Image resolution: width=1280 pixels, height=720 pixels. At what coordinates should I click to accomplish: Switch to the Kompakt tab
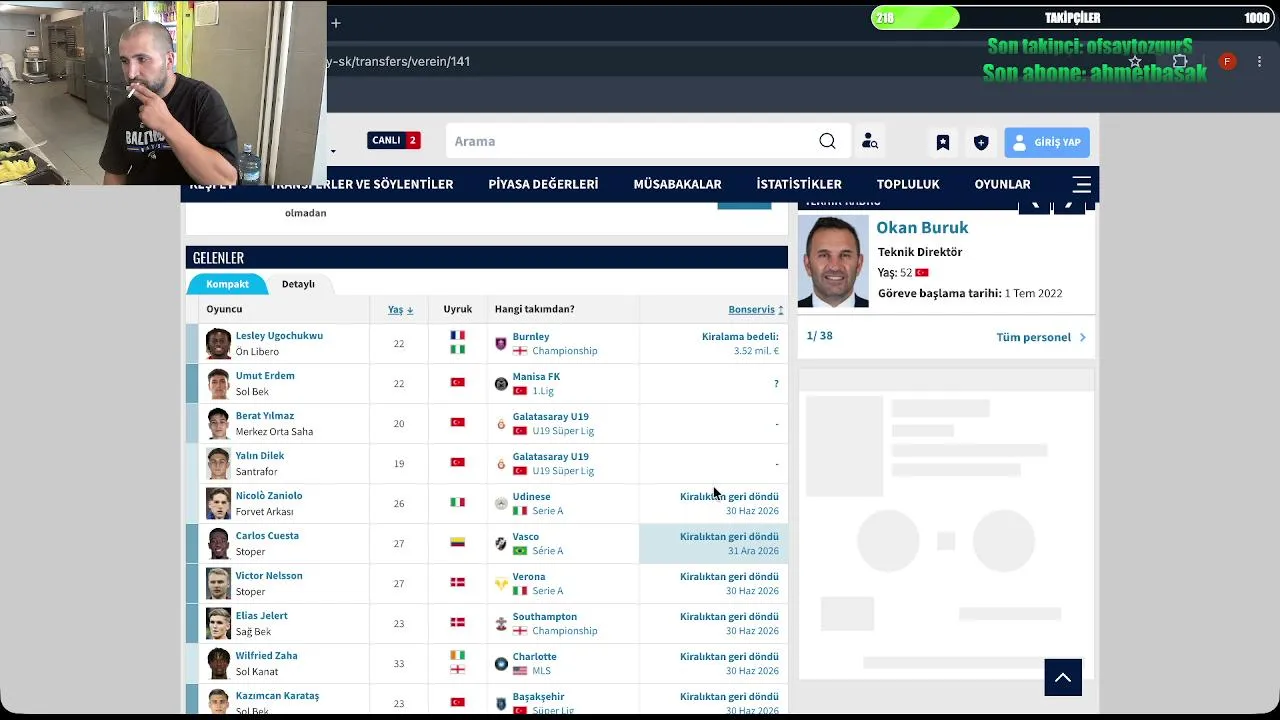pyautogui.click(x=227, y=284)
